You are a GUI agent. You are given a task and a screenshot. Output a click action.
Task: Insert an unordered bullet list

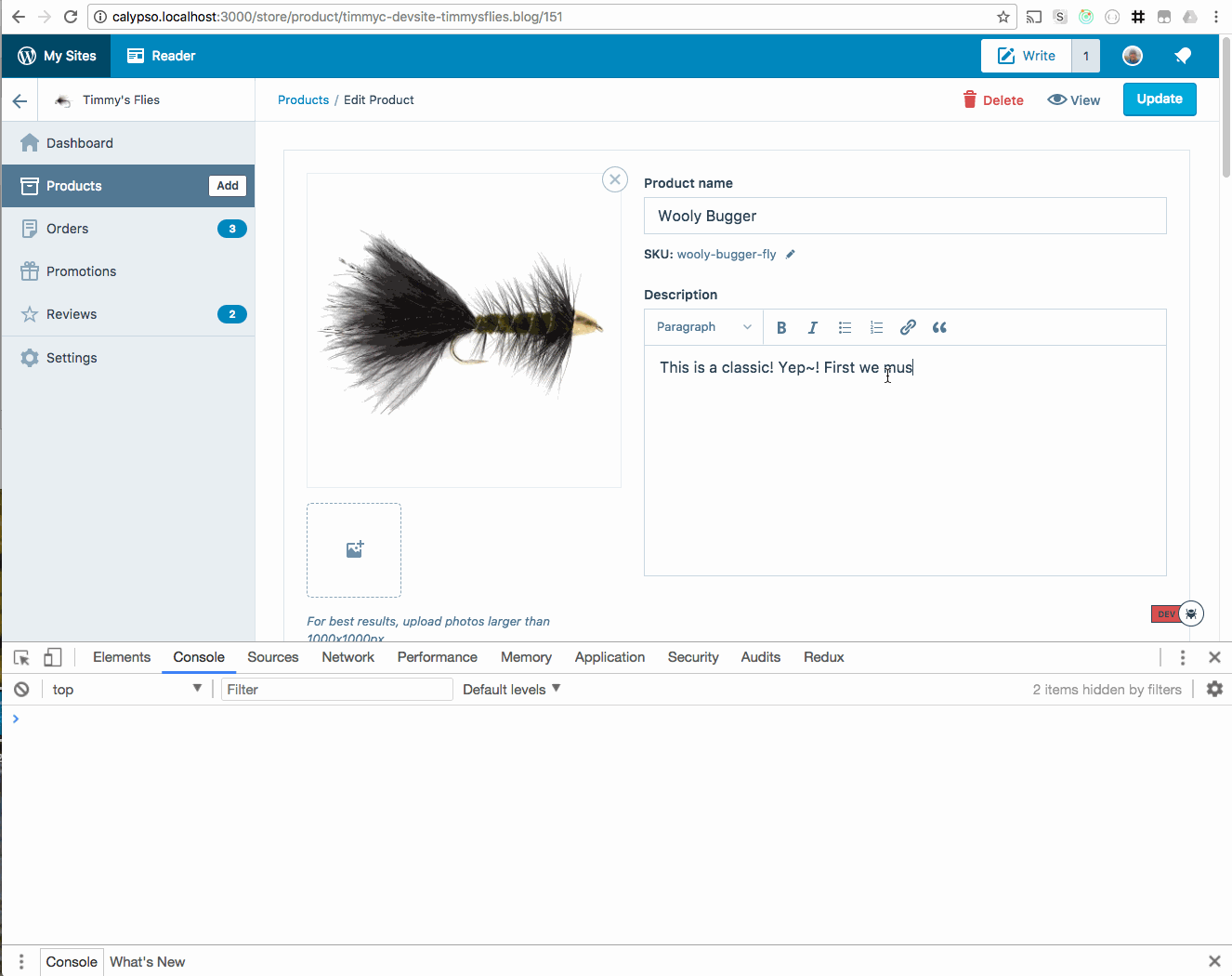(845, 327)
